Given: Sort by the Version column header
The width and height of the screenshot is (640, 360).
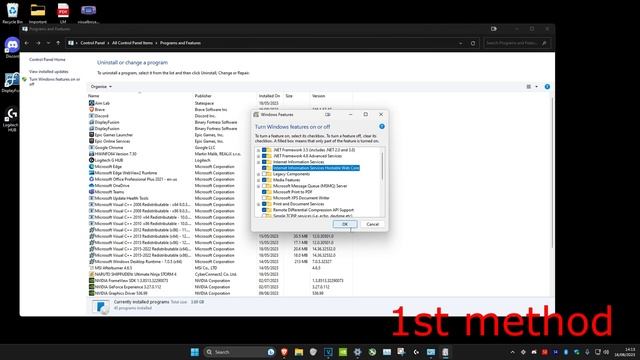Looking at the screenshot, I should 318,96.
